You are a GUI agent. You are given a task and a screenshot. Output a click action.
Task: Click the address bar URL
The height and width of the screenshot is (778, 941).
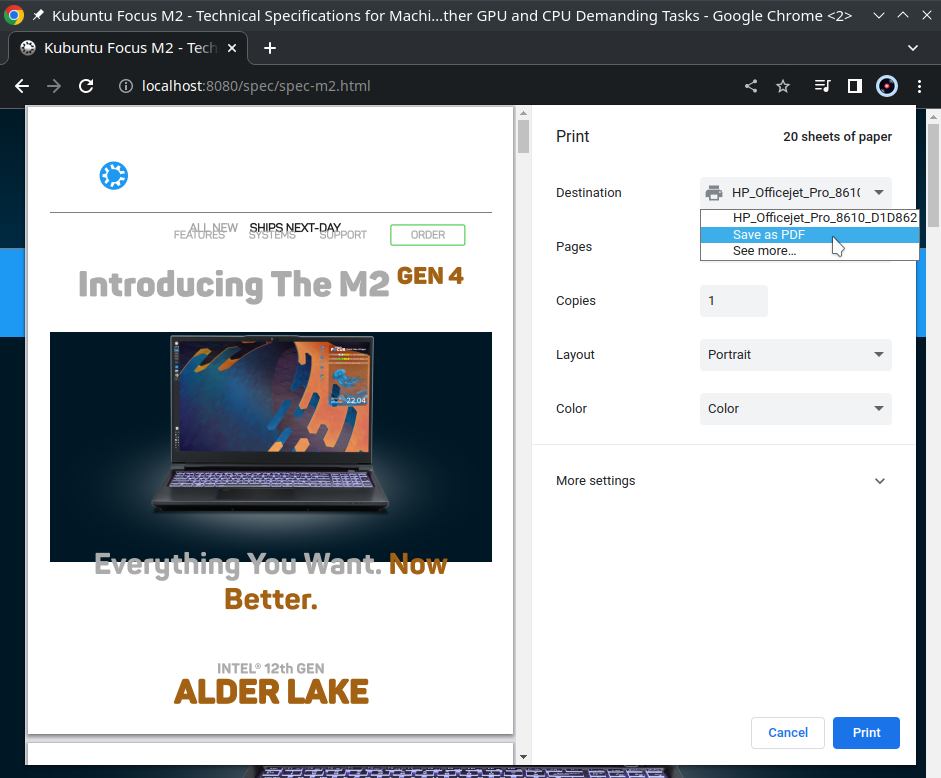(256, 86)
